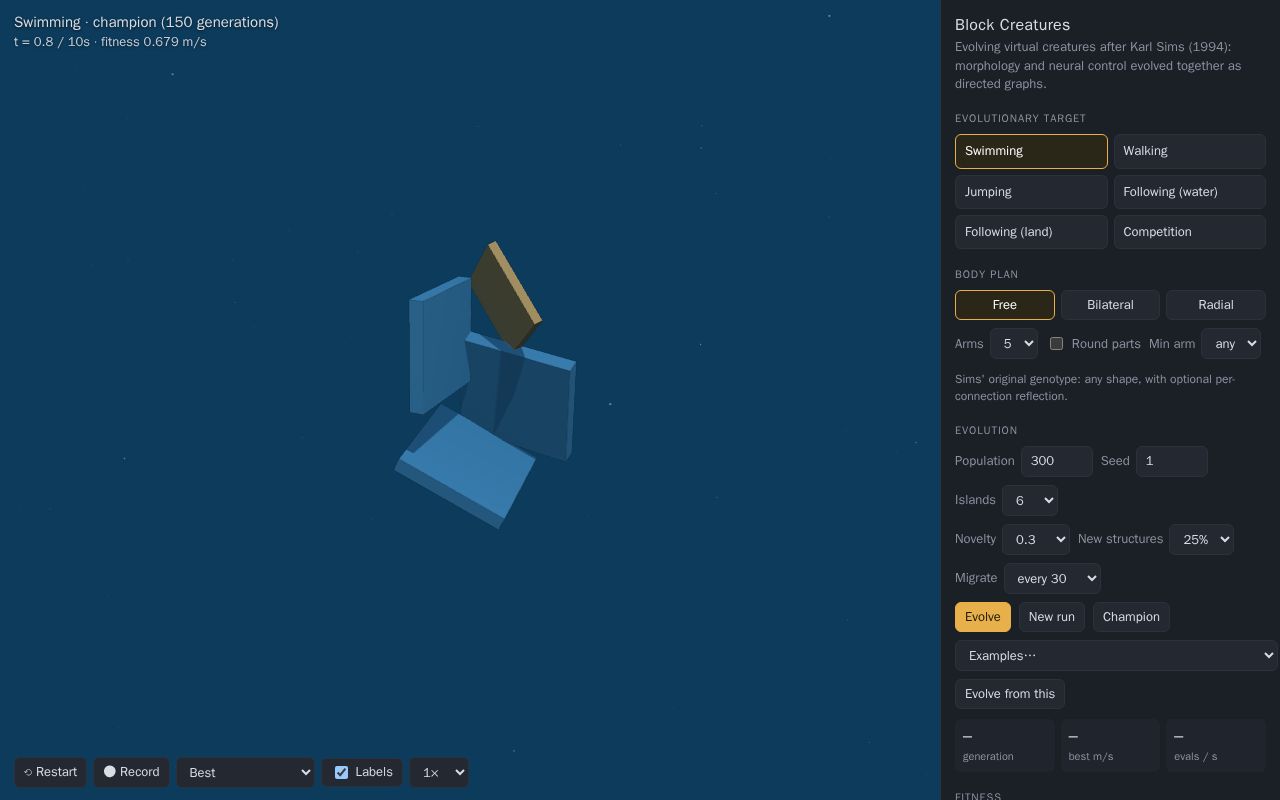Click the Seed input field
The height and width of the screenshot is (800, 1280).
pos(1172,461)
